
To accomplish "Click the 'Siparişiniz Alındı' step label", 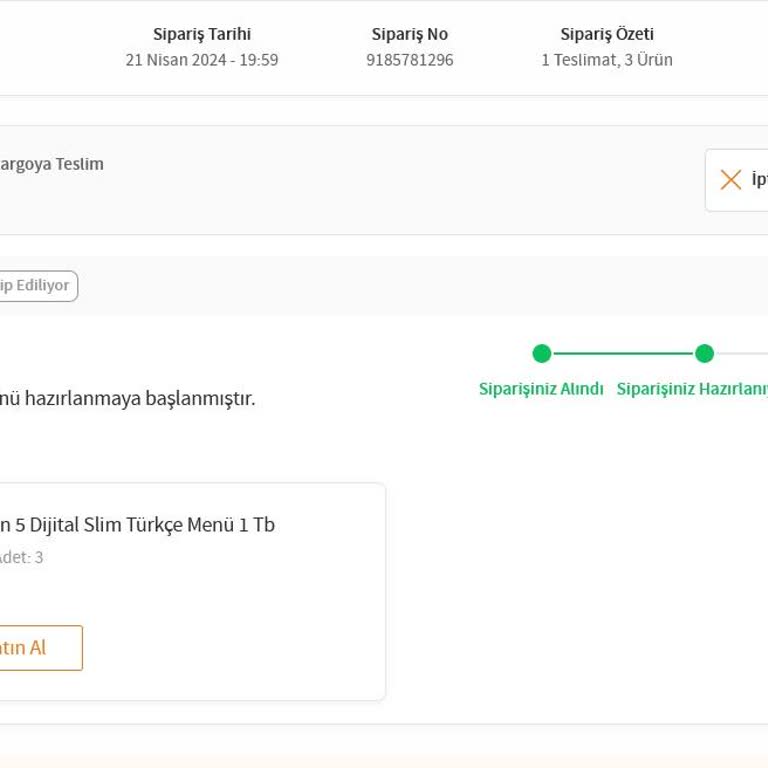I will [541, 388].
